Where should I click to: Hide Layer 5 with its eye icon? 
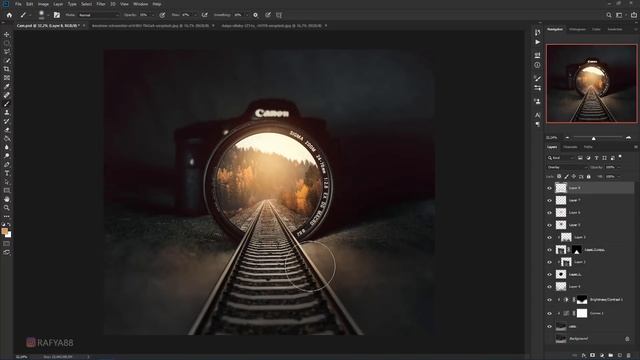(x=549, y=225)
